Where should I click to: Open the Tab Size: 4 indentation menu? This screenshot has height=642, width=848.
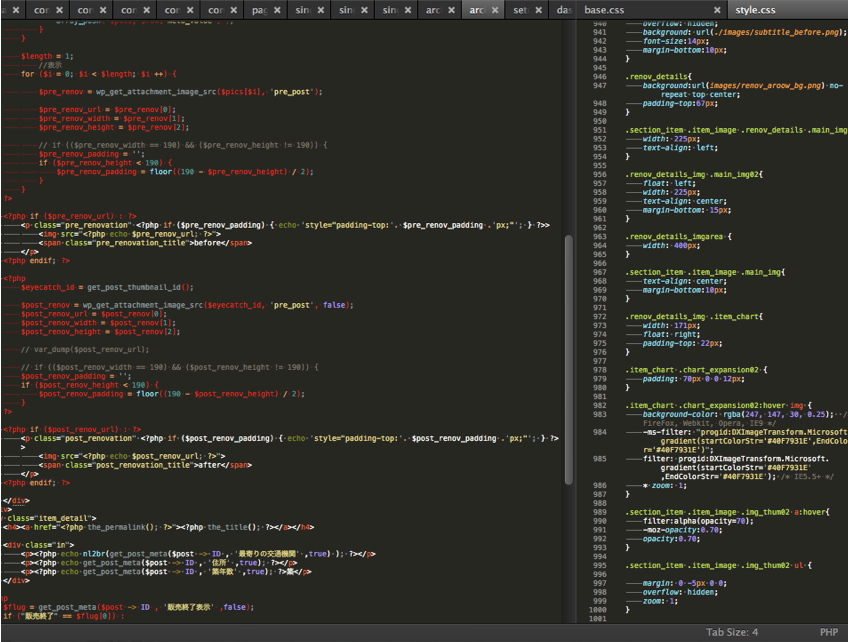click(732, 632)
